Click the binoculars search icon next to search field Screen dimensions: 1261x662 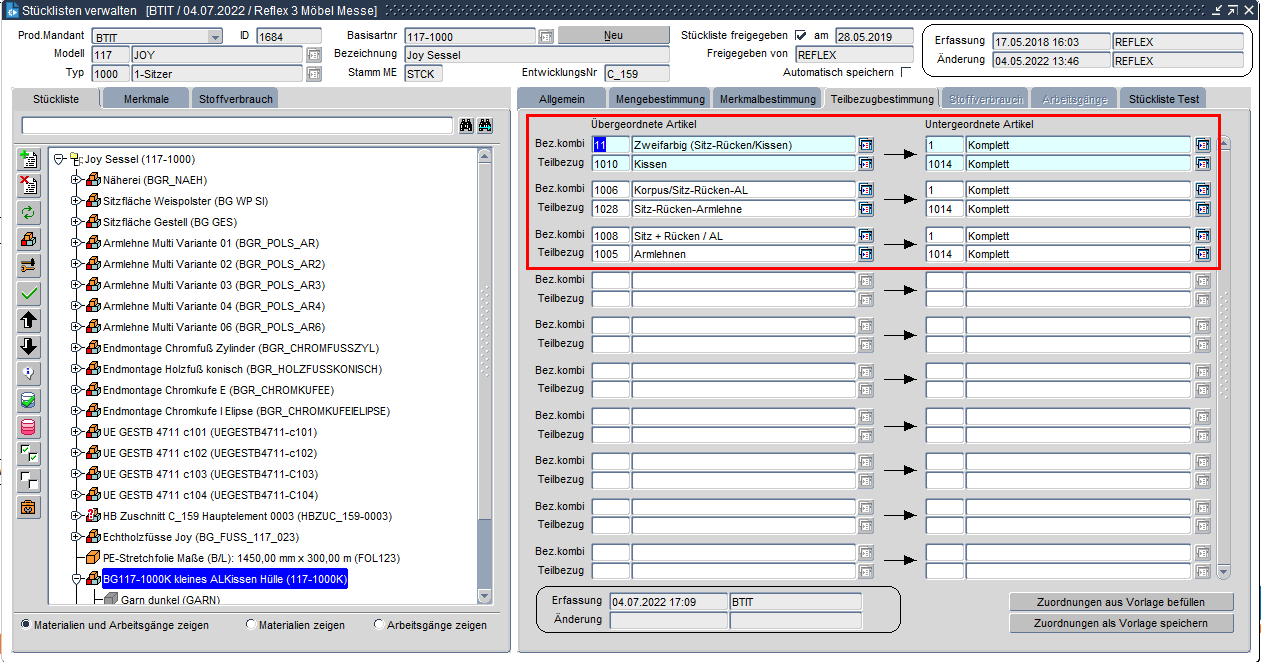point(466,126)
